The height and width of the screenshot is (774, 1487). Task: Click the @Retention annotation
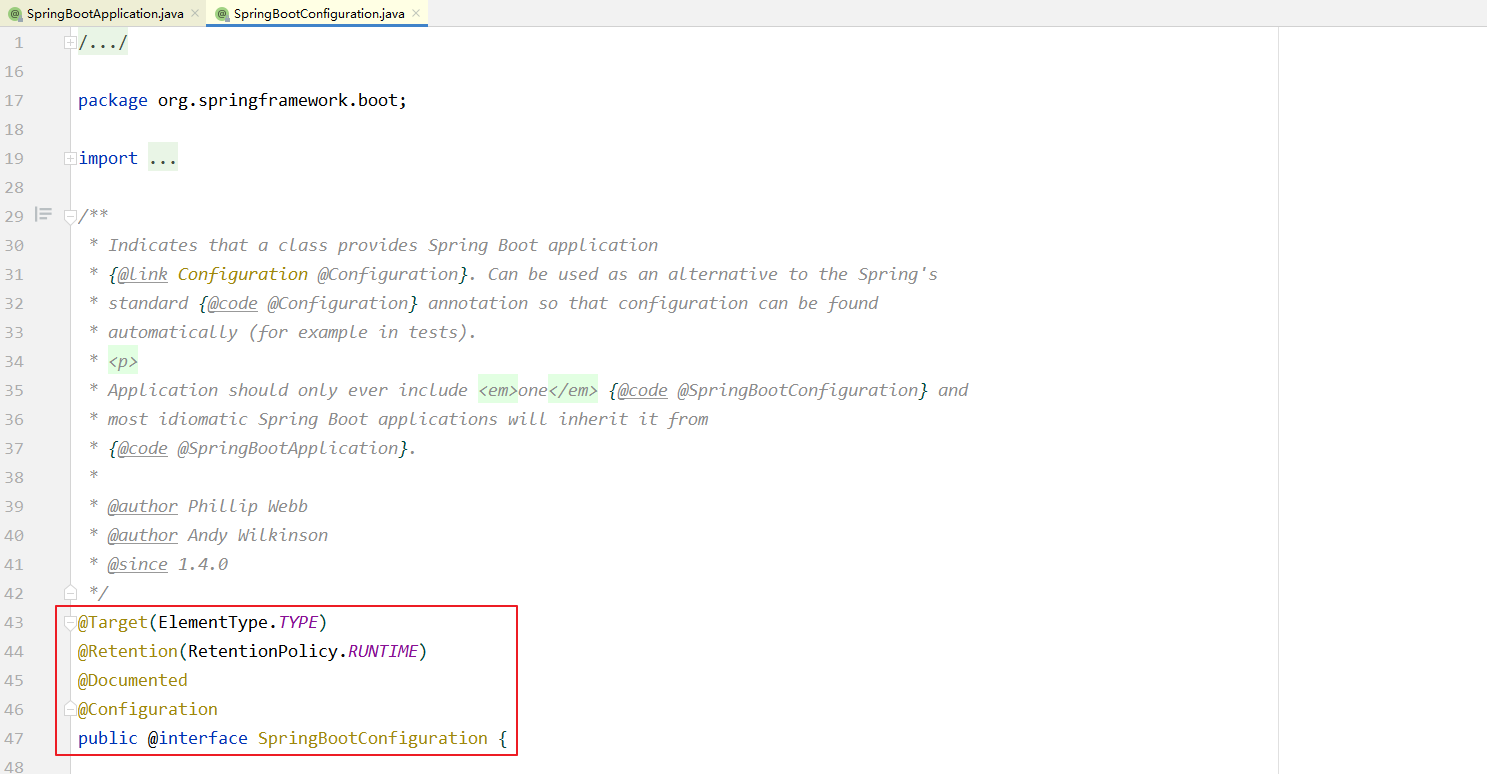coord(128,651)
